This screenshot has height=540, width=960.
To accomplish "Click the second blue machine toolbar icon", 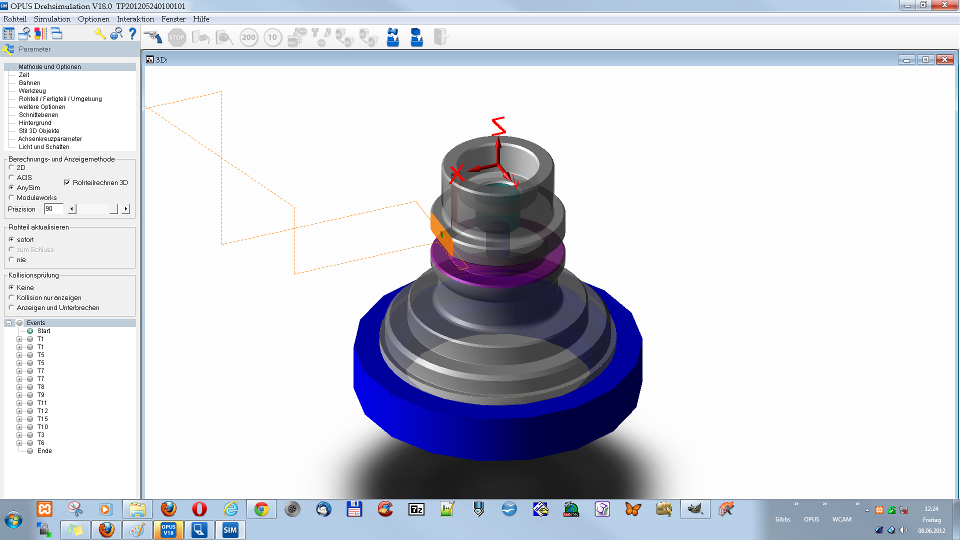I will tap(417, 37).
